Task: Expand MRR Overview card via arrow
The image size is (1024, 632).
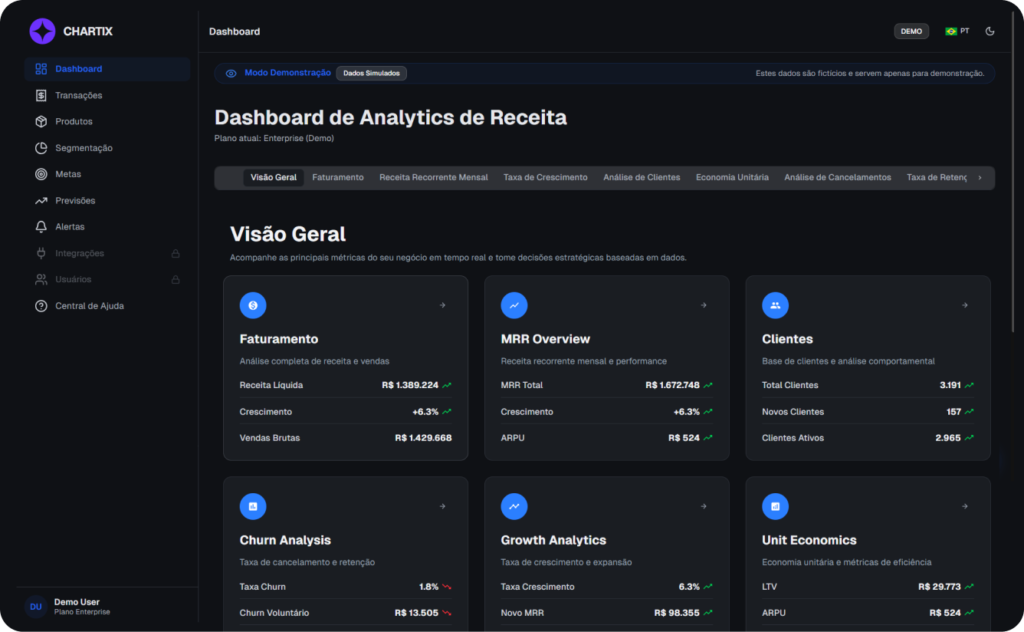Action: [703, 305]
